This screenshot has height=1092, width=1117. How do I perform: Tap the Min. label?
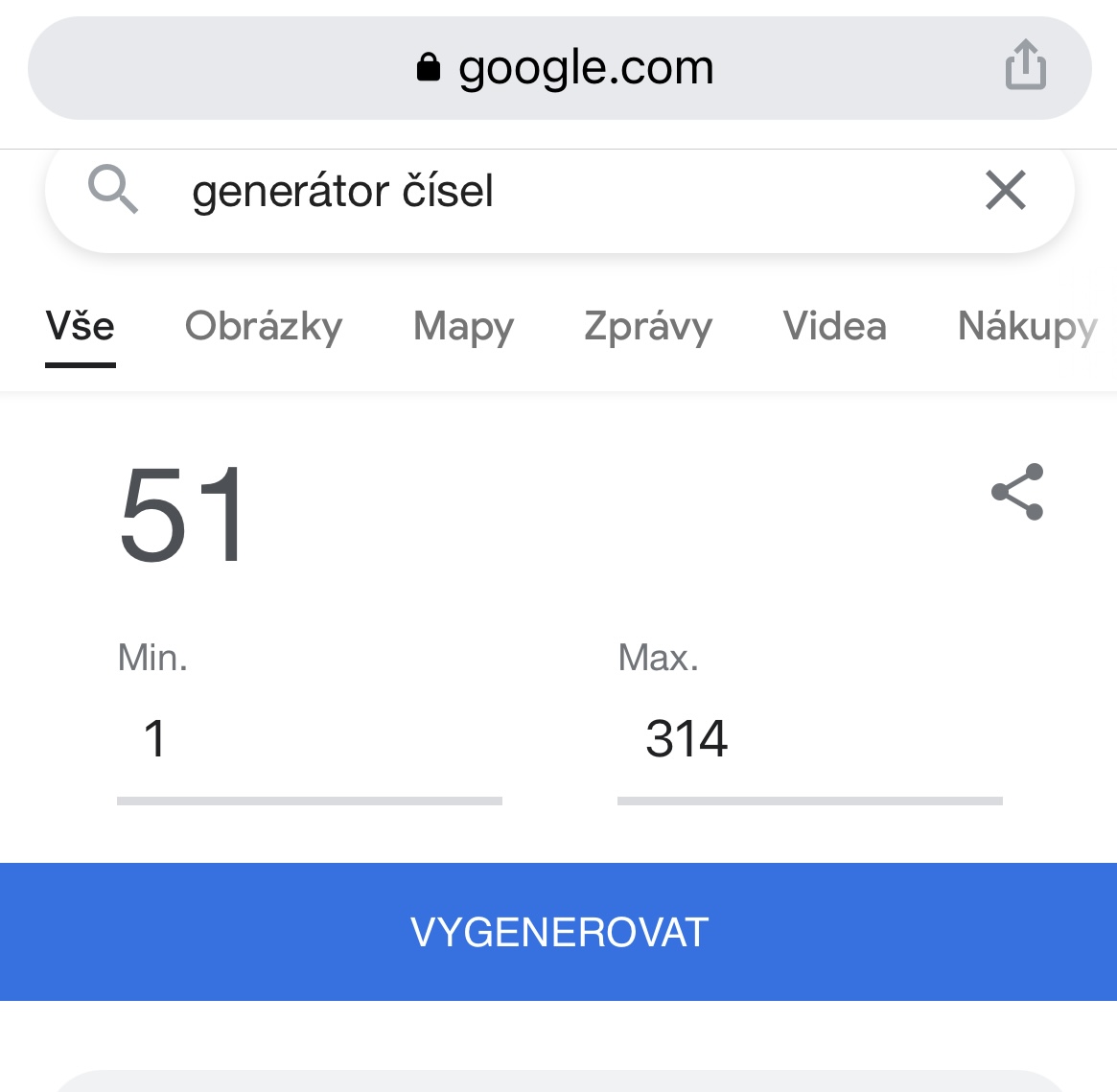click(152, 658)
